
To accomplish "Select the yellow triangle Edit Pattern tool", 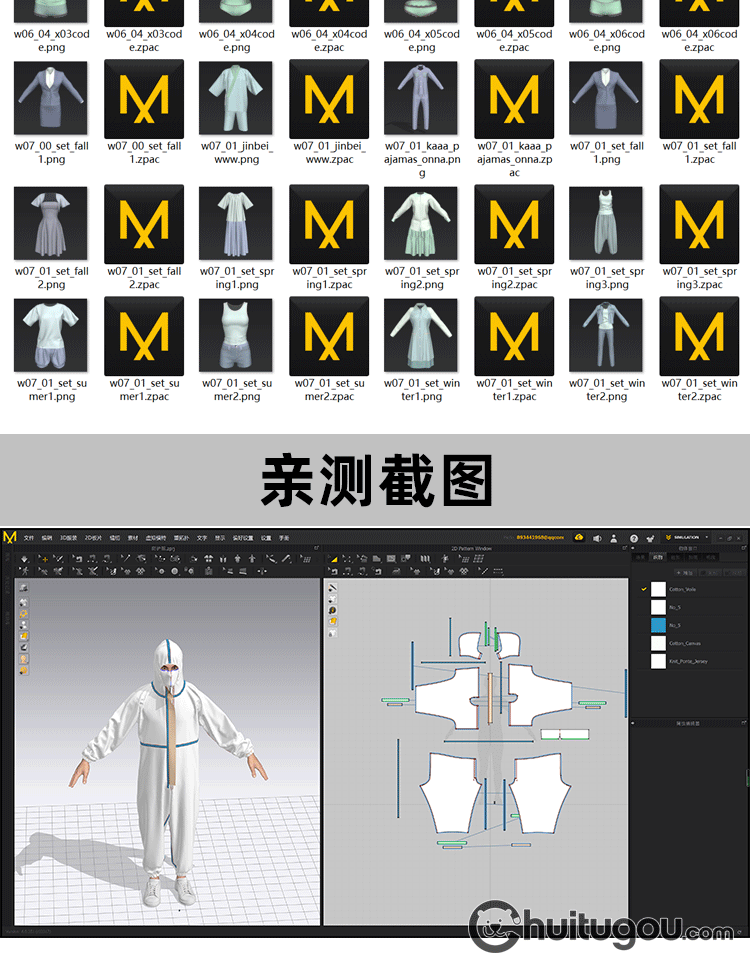I will click(x=334, y=558).
